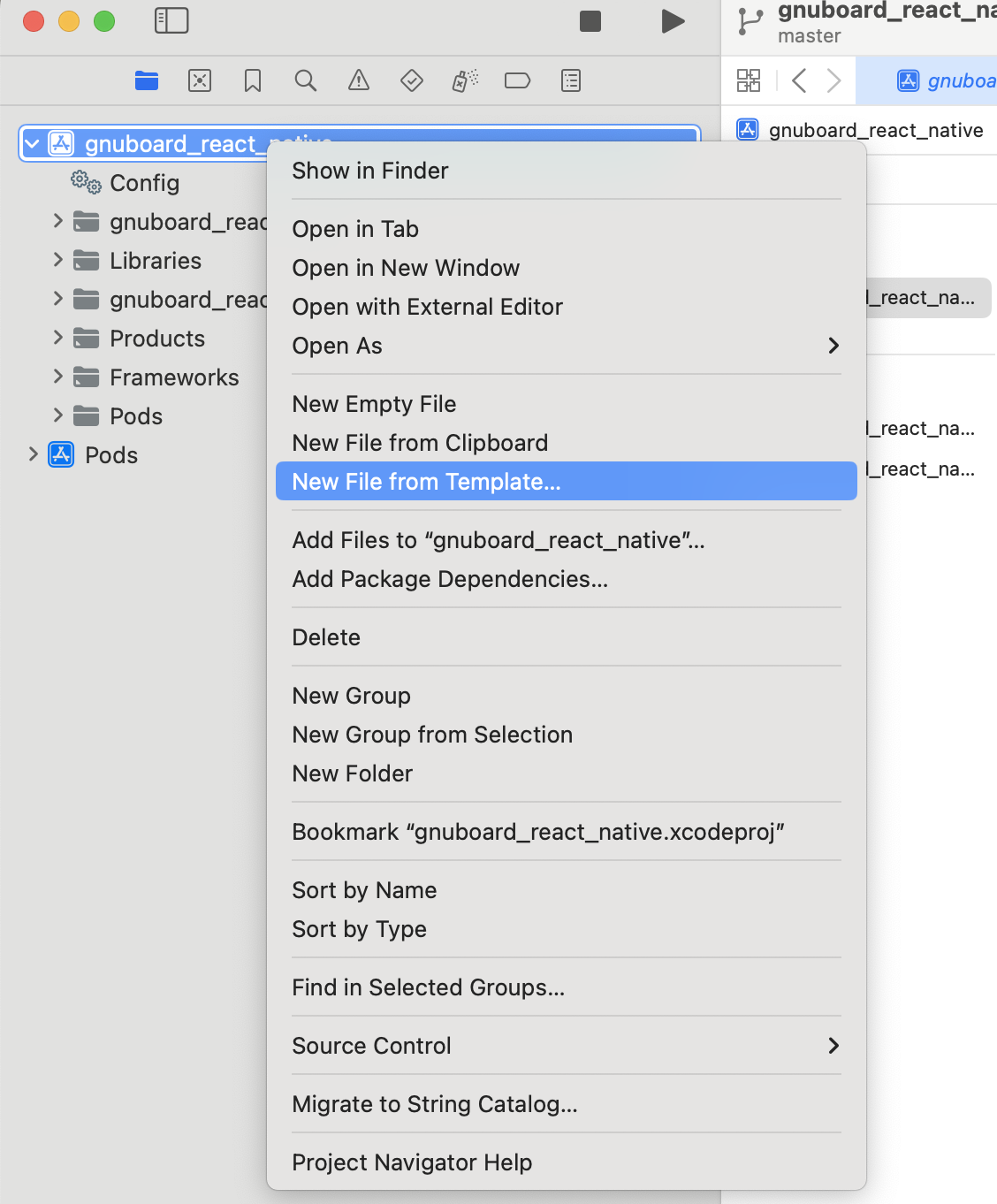The width and height of the screenshot is (997, 1204).
Task: Click the Config gear icon
Action: [x=86, y=182]
